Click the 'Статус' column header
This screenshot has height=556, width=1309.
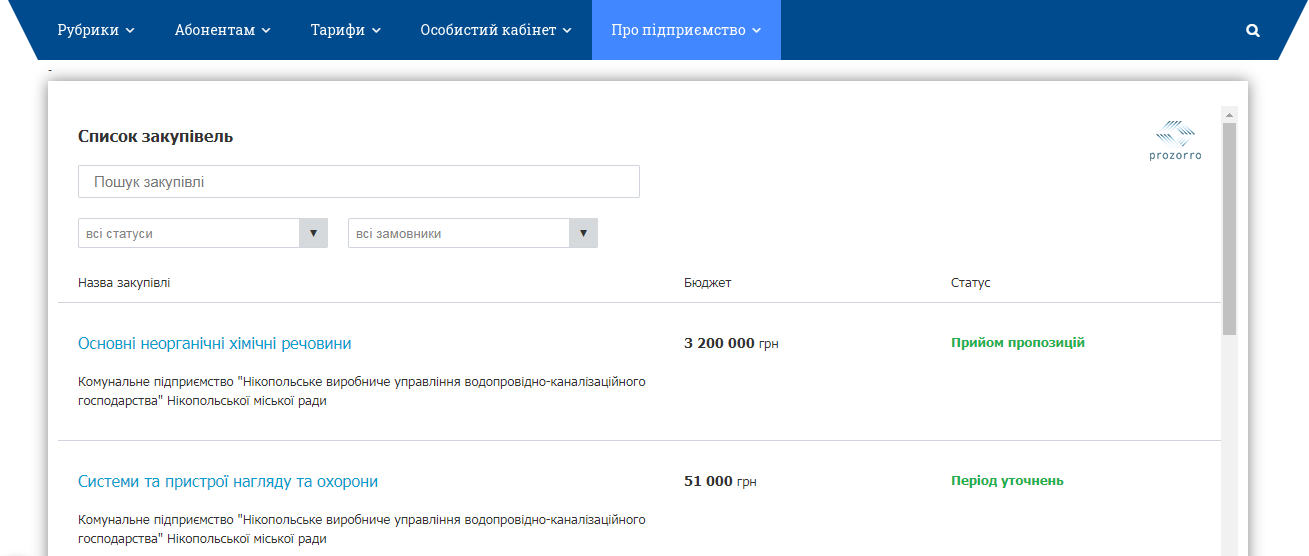click(970, 283)
